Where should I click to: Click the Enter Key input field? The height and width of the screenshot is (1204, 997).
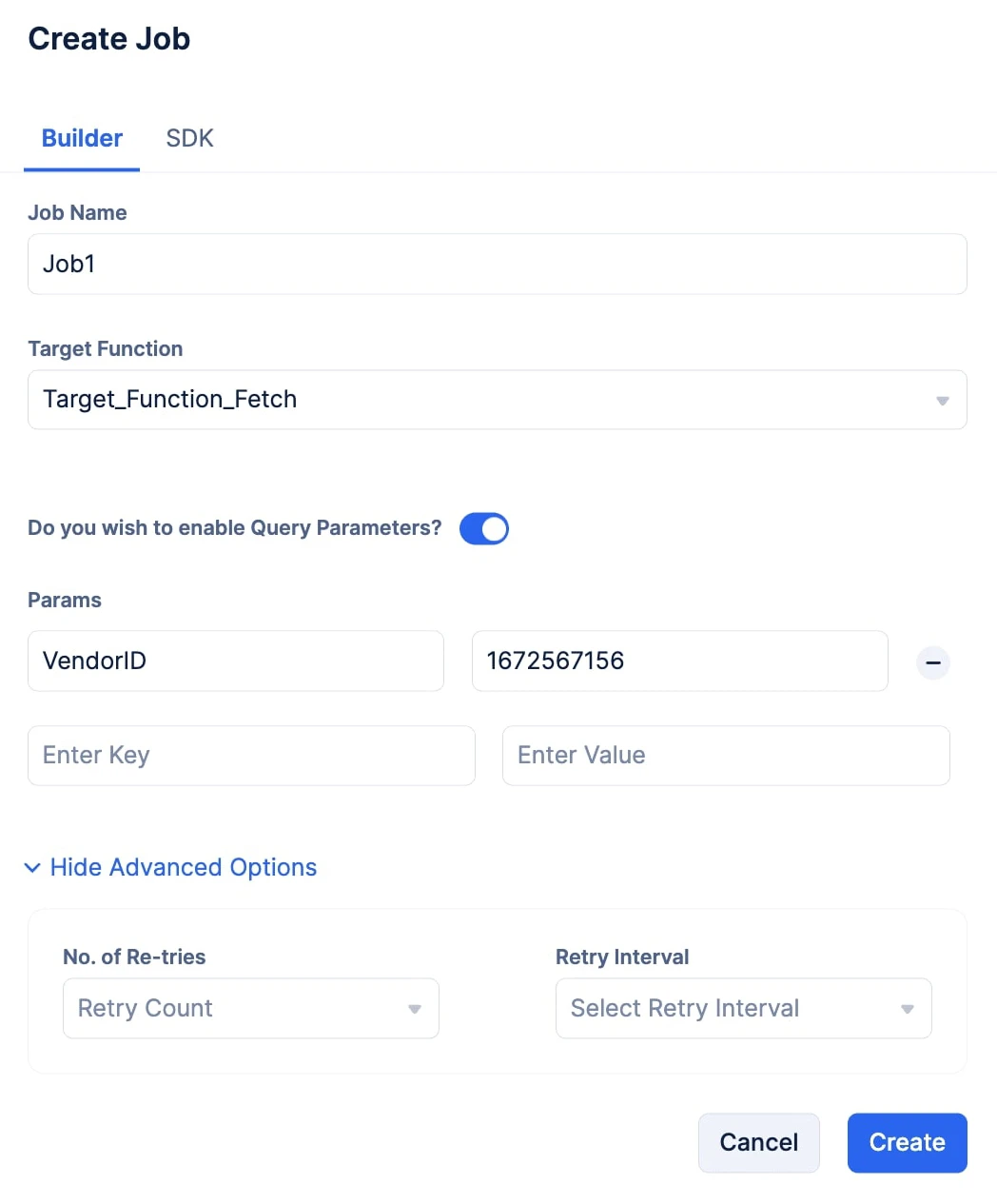(x=251, y=756)
